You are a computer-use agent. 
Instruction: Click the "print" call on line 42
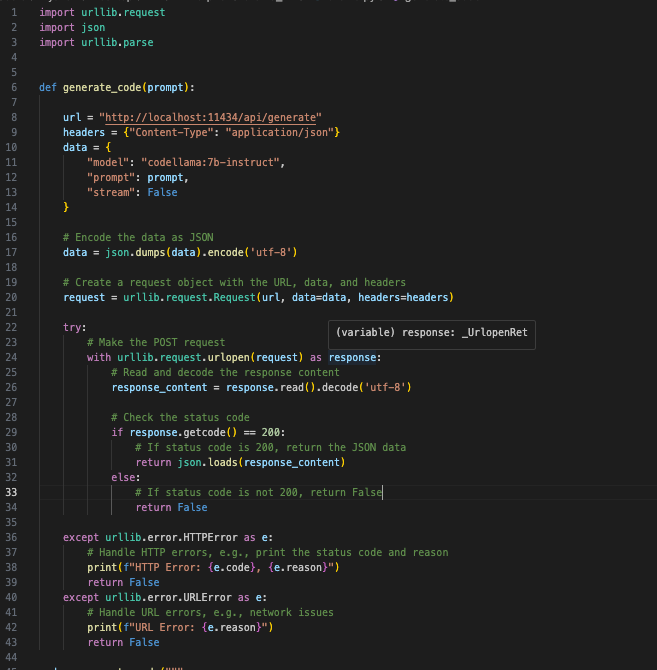[x=102, y=627]
